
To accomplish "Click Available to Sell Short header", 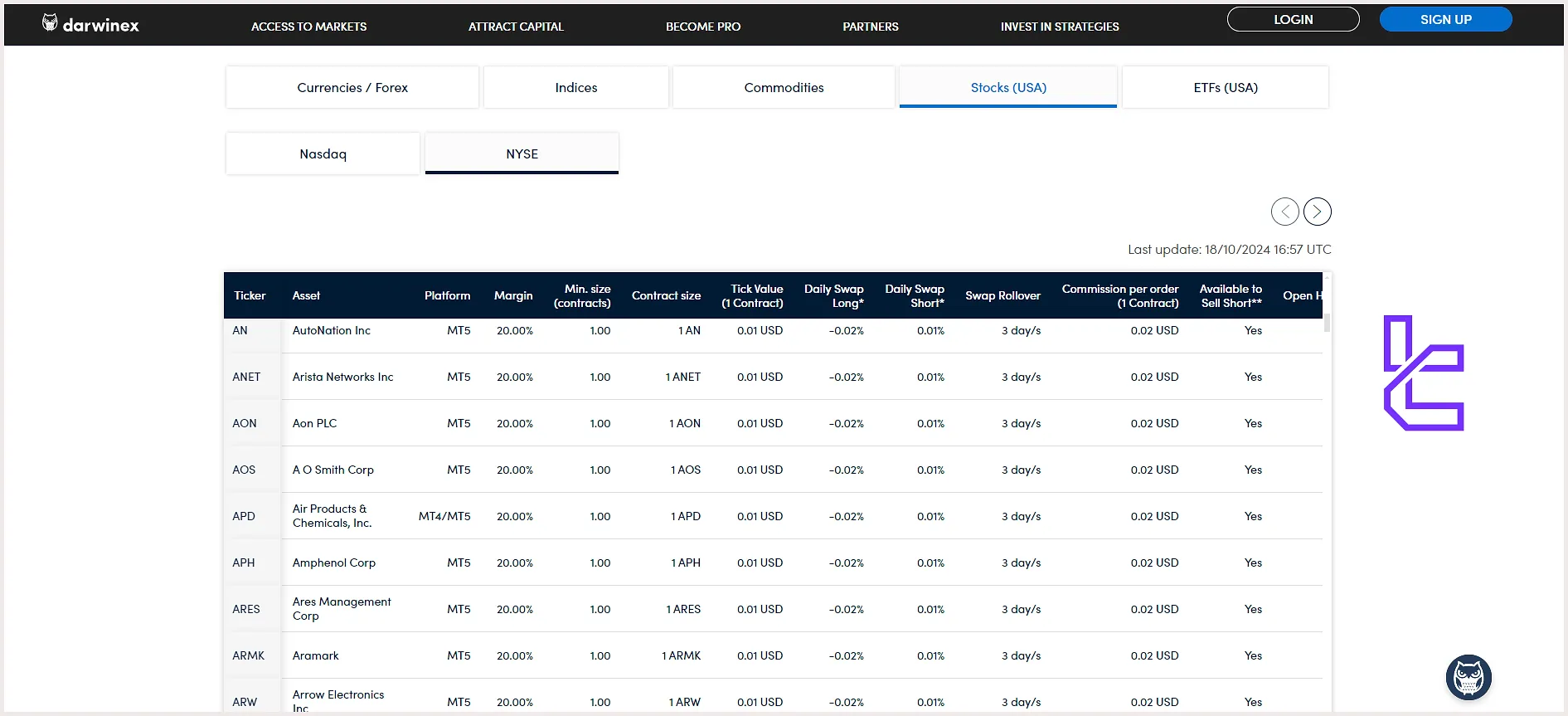I will (1231, 295).
